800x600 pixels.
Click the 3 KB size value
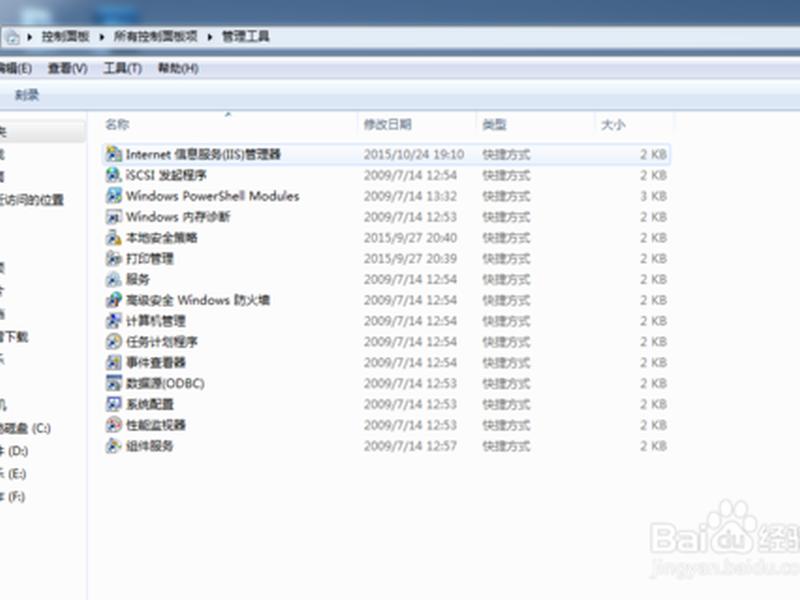coord(654,196)
